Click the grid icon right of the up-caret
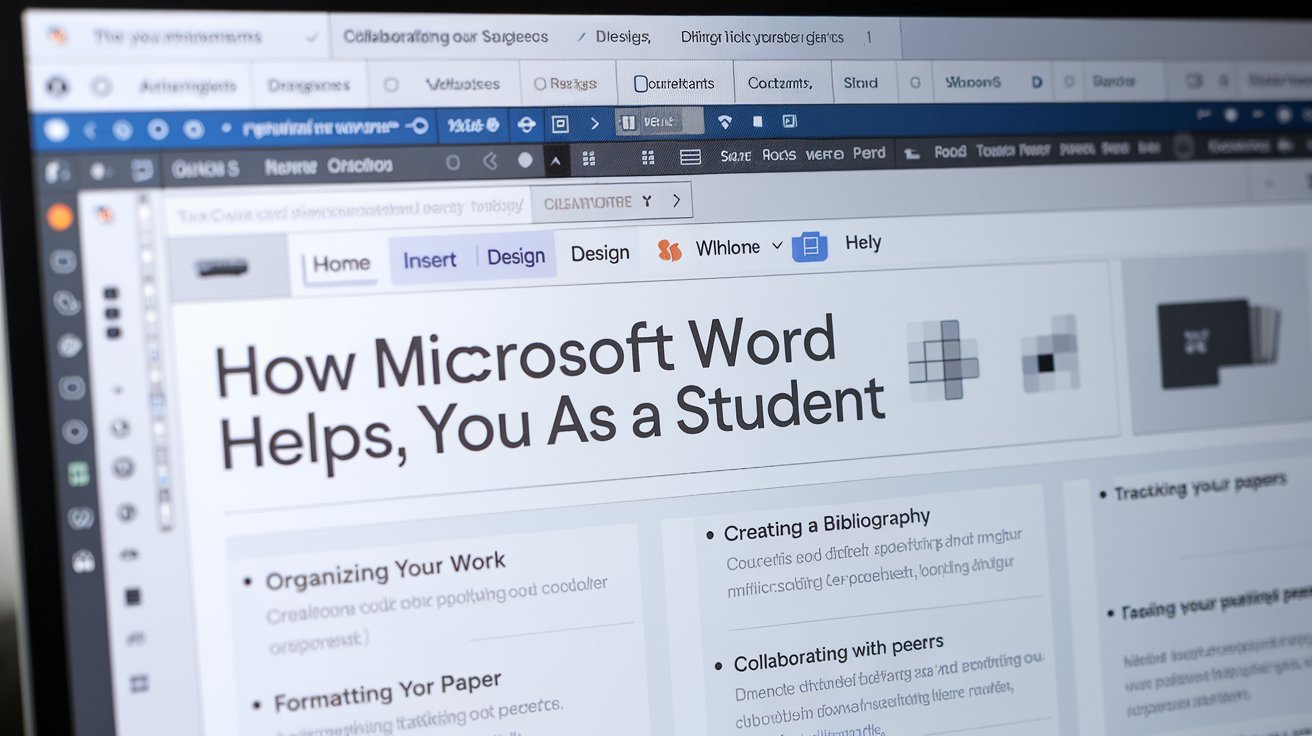Screen dimensions: 1312x736 588,159
